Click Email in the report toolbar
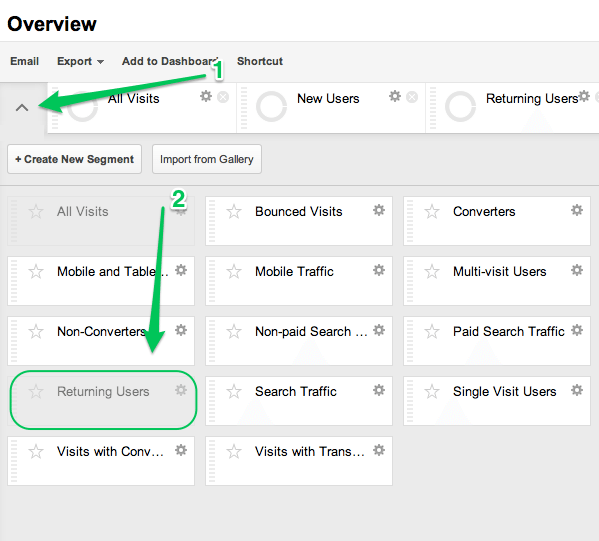 coord(24,61)
